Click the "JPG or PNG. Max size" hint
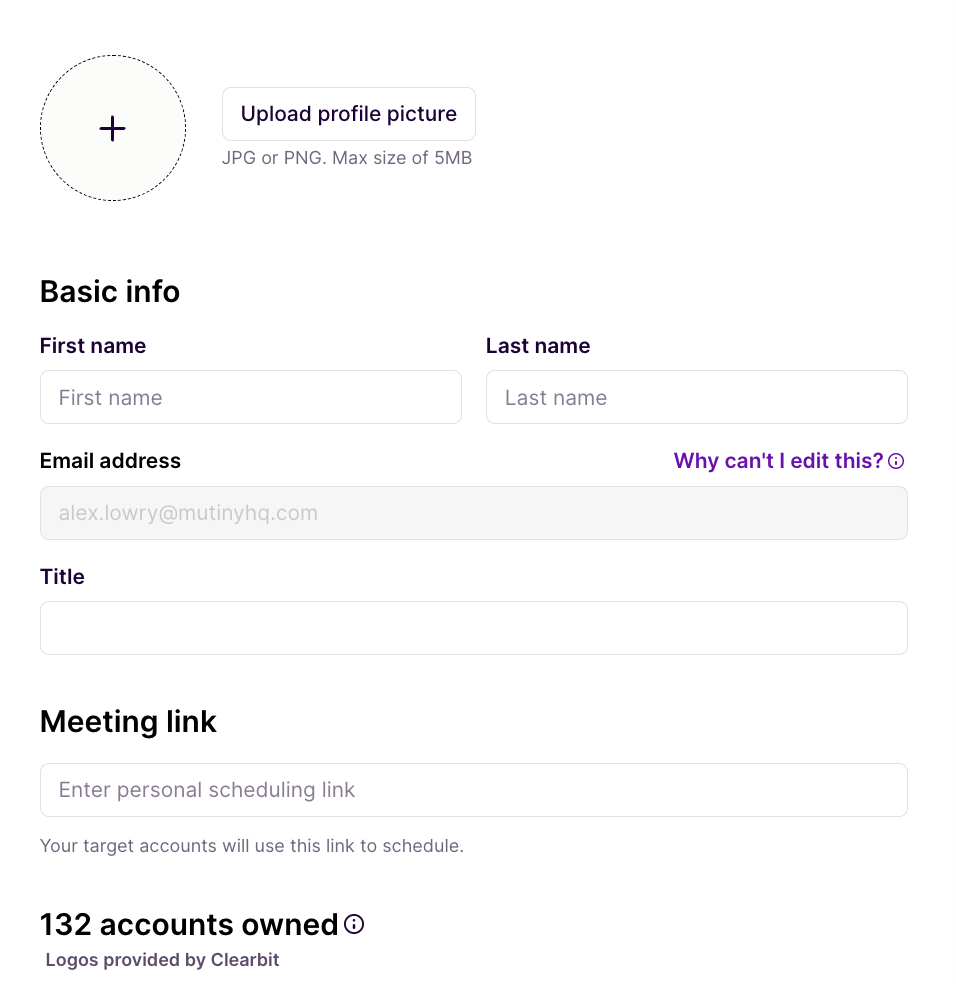 click(347, 158)
